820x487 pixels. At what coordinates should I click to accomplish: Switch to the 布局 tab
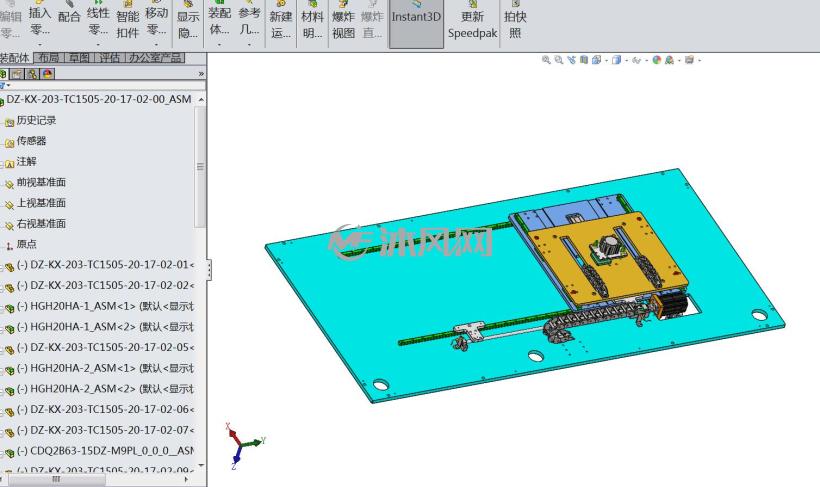tap(49, 58)
